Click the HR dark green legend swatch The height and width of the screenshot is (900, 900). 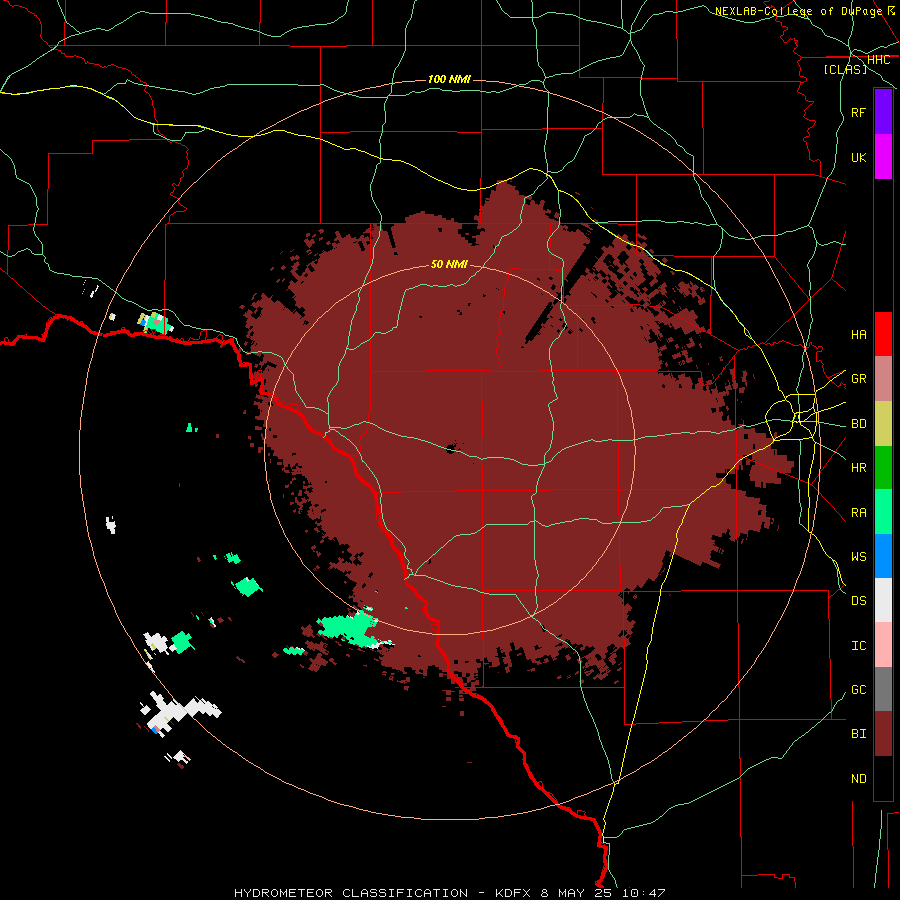883,468
